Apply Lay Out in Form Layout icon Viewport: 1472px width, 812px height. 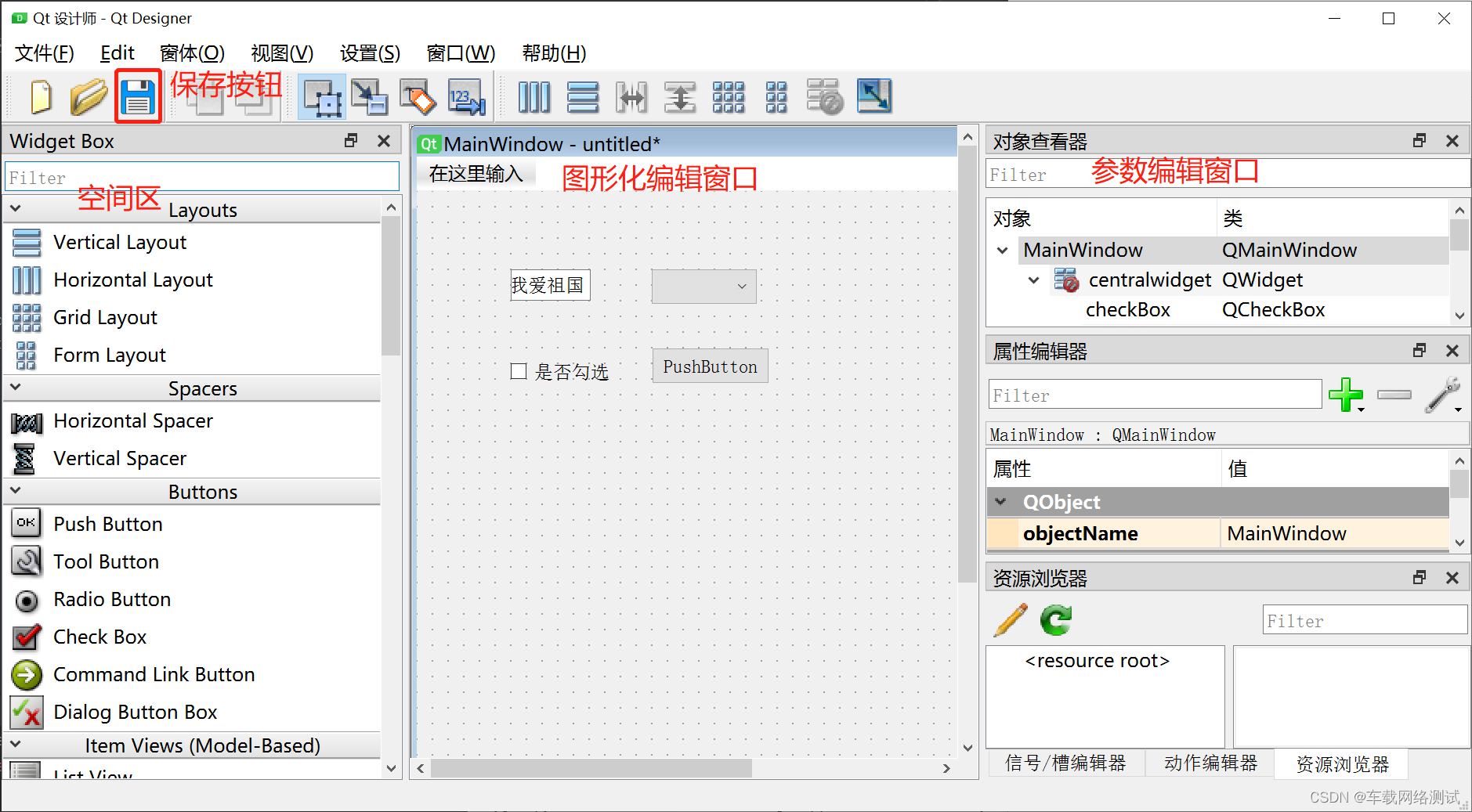(776, 97)
